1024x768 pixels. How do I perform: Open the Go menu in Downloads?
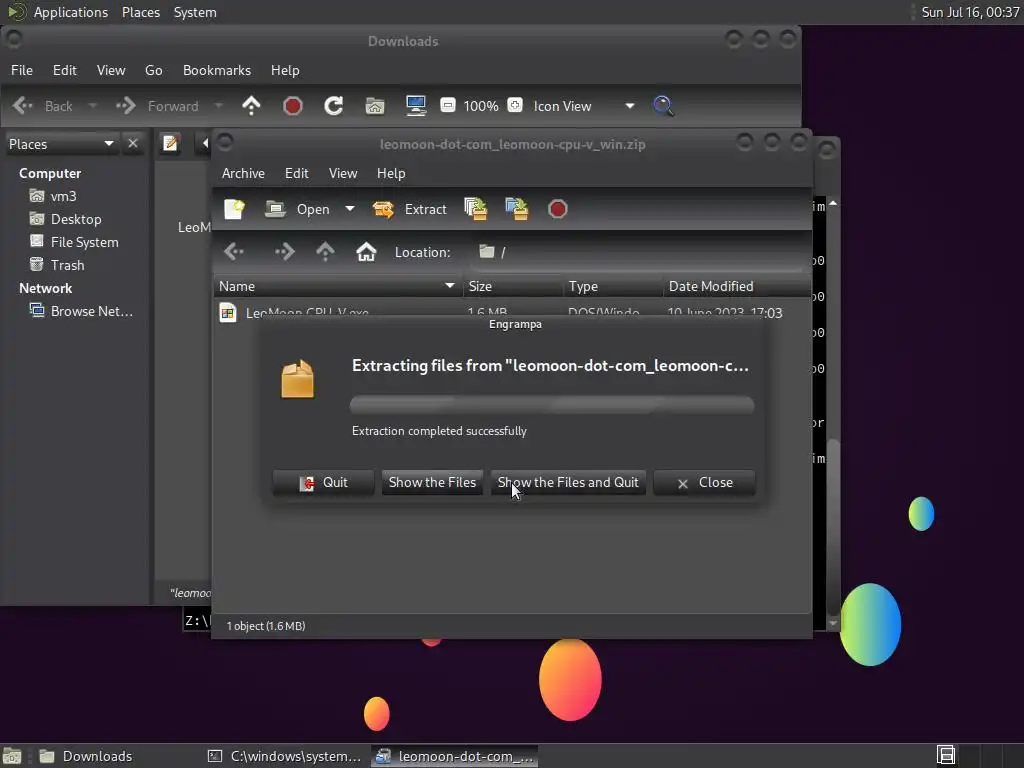(153, 70)
